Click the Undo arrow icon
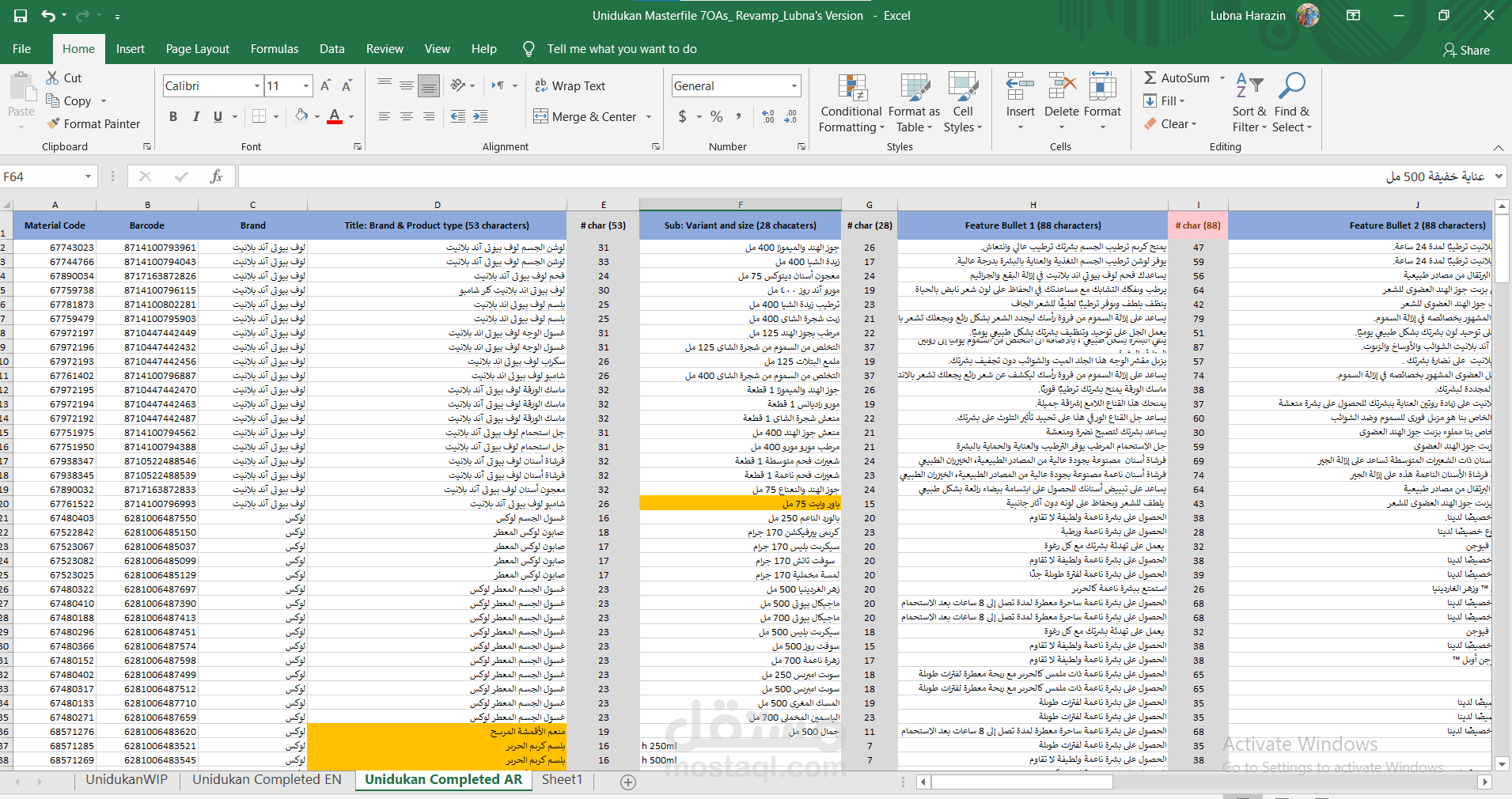Viewport: 1512px width, 799px height. click(x=48, y=16)
